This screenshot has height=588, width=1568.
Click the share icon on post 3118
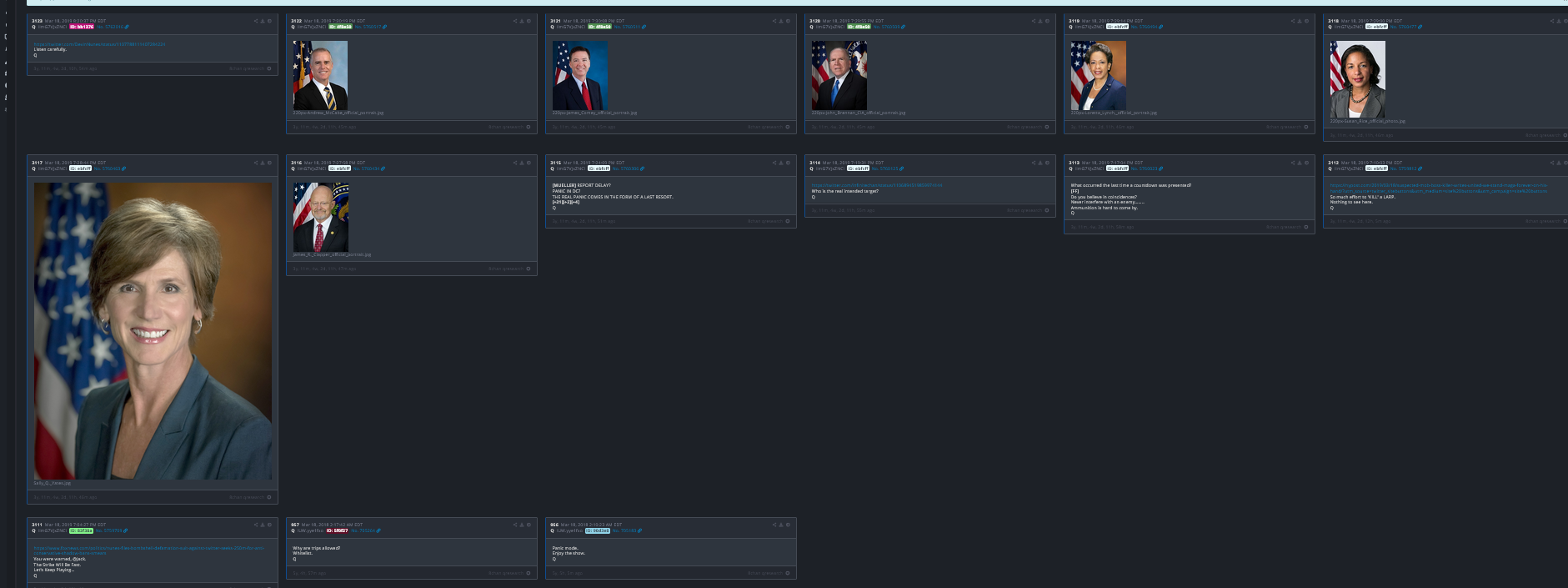(x=1552, y=21)
